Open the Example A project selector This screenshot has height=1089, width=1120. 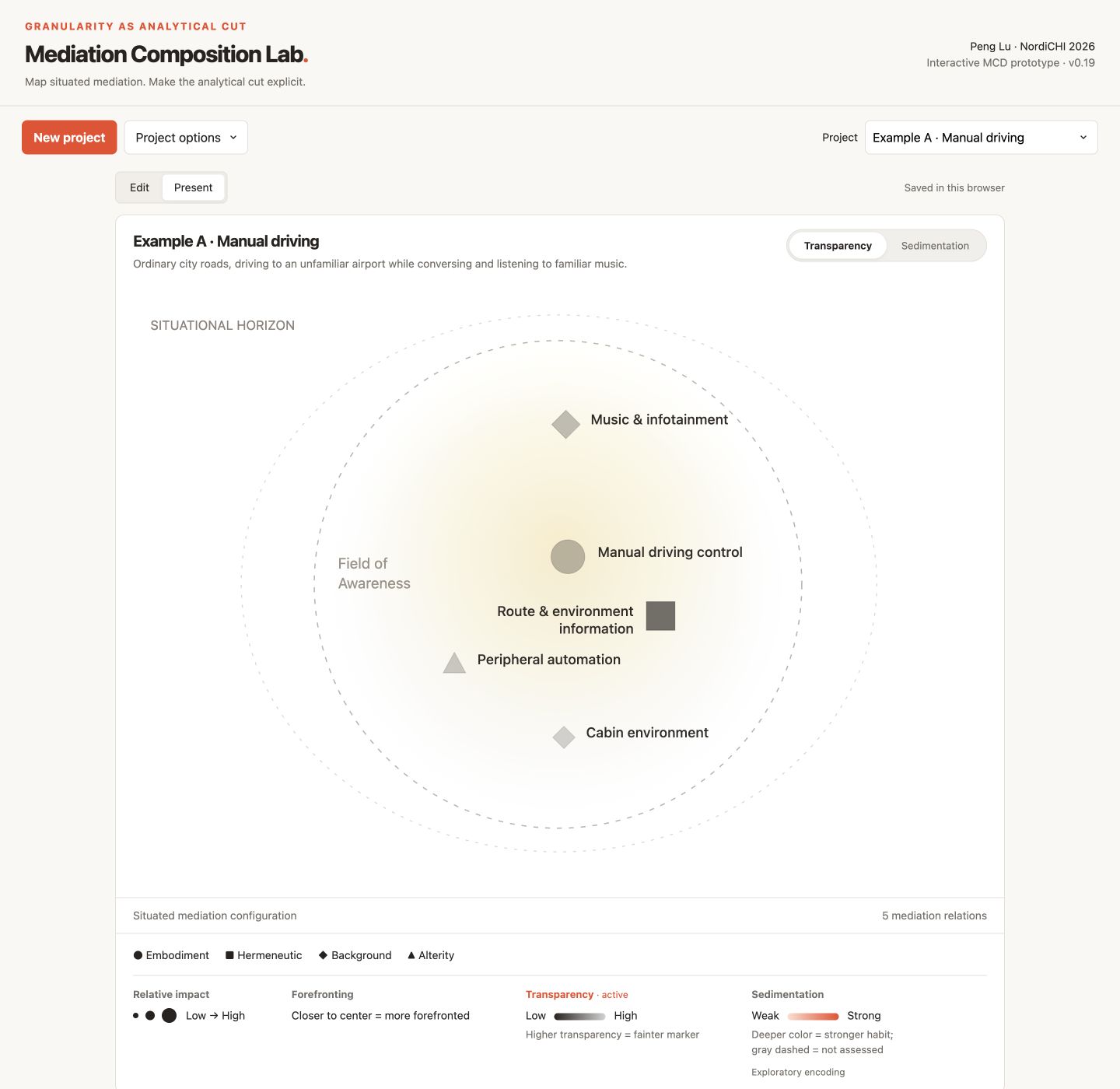coord(981,138)
